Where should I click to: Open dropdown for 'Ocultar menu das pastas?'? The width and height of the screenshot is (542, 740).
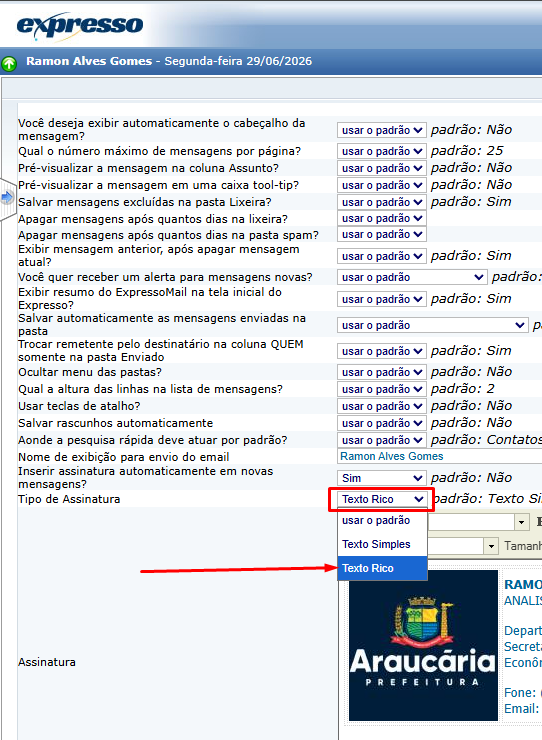(x=382, y=372)
